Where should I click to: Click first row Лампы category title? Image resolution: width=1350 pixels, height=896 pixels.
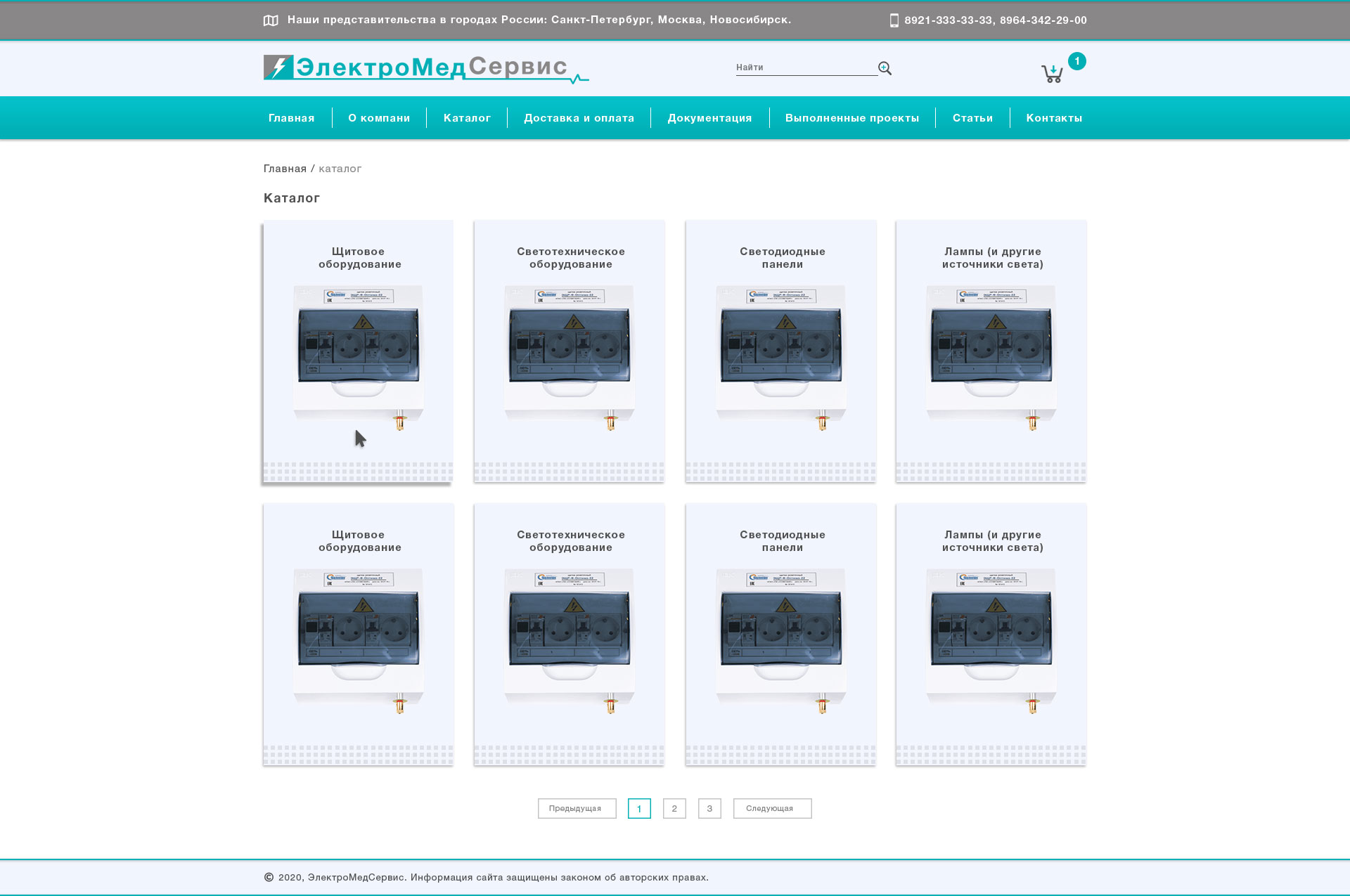(x=992, y=258)
